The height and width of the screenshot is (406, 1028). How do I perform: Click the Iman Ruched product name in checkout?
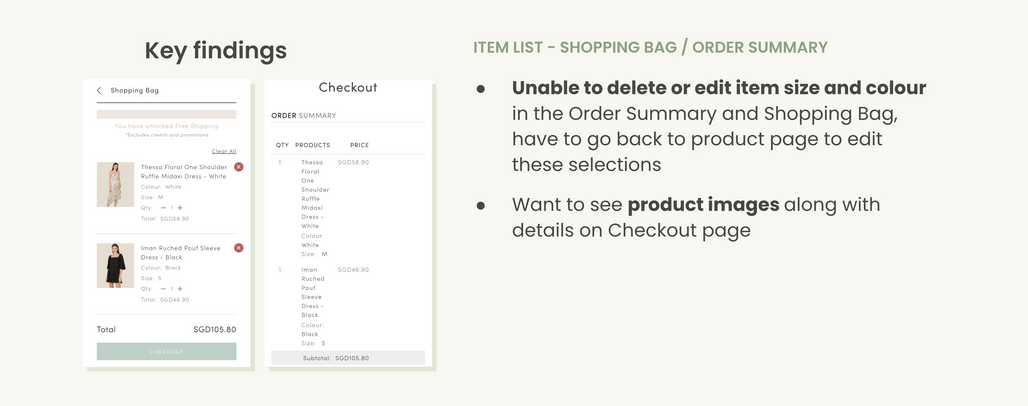click(311, 292)
